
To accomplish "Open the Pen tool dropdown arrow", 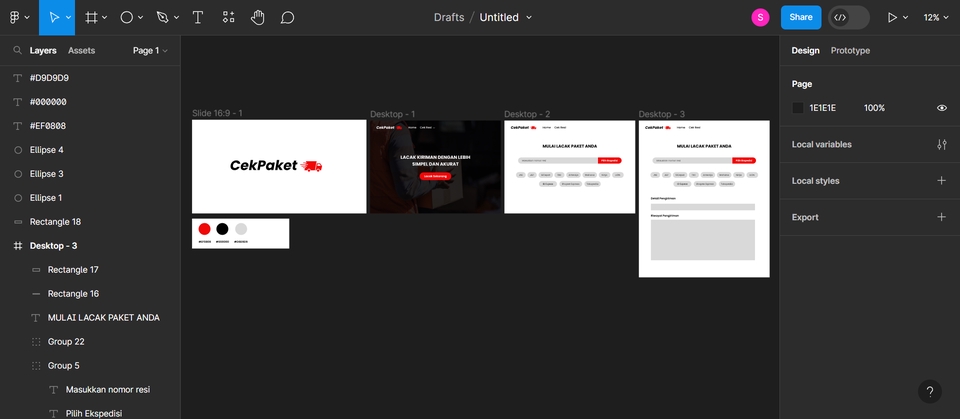I will tap(176, 17).
